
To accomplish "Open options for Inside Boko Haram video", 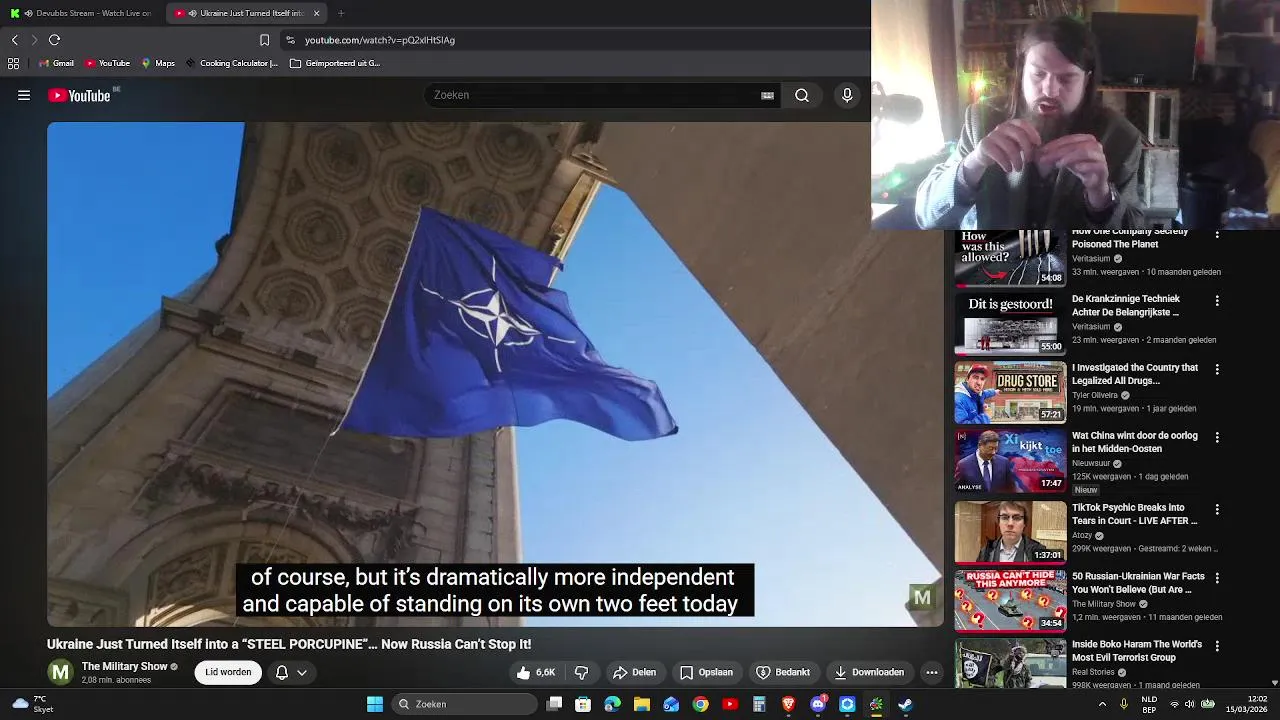I will (1217, 646).
